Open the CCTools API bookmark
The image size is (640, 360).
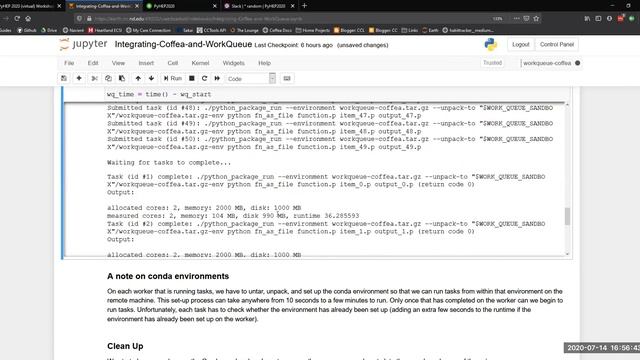(211, 30)
